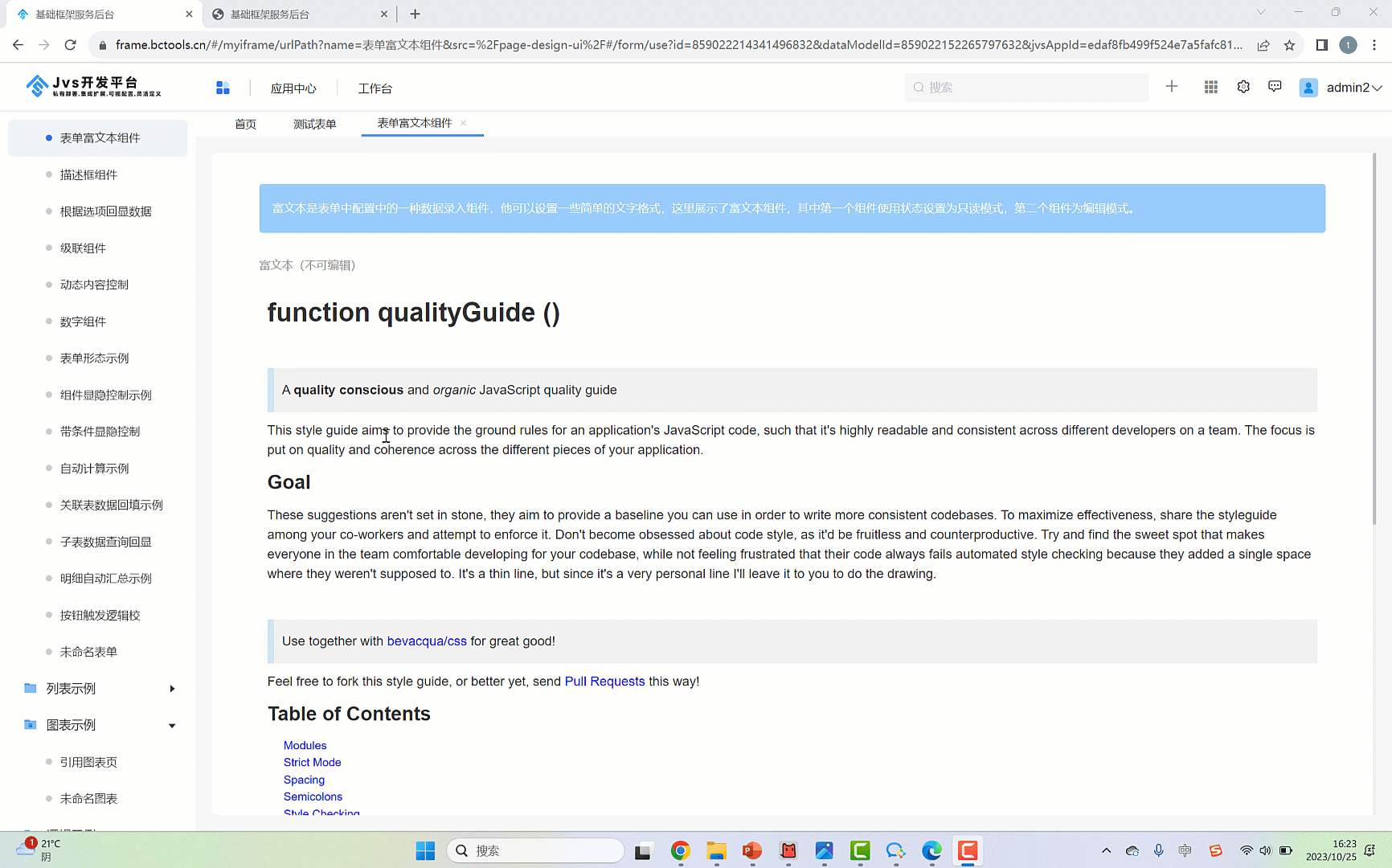Click the 图表示例 folder icon

coord(31,725)
